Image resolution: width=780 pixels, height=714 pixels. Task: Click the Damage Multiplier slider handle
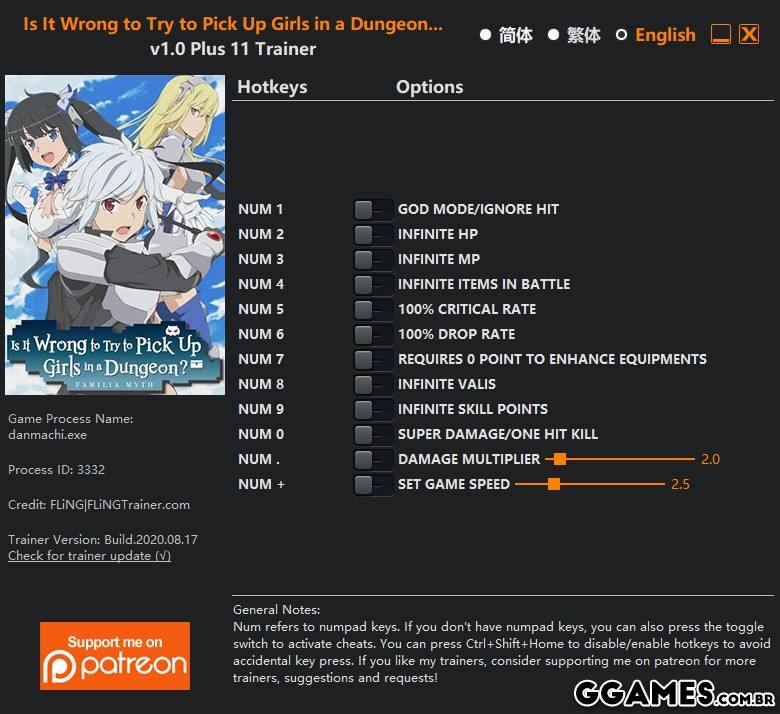pos(560,459)
